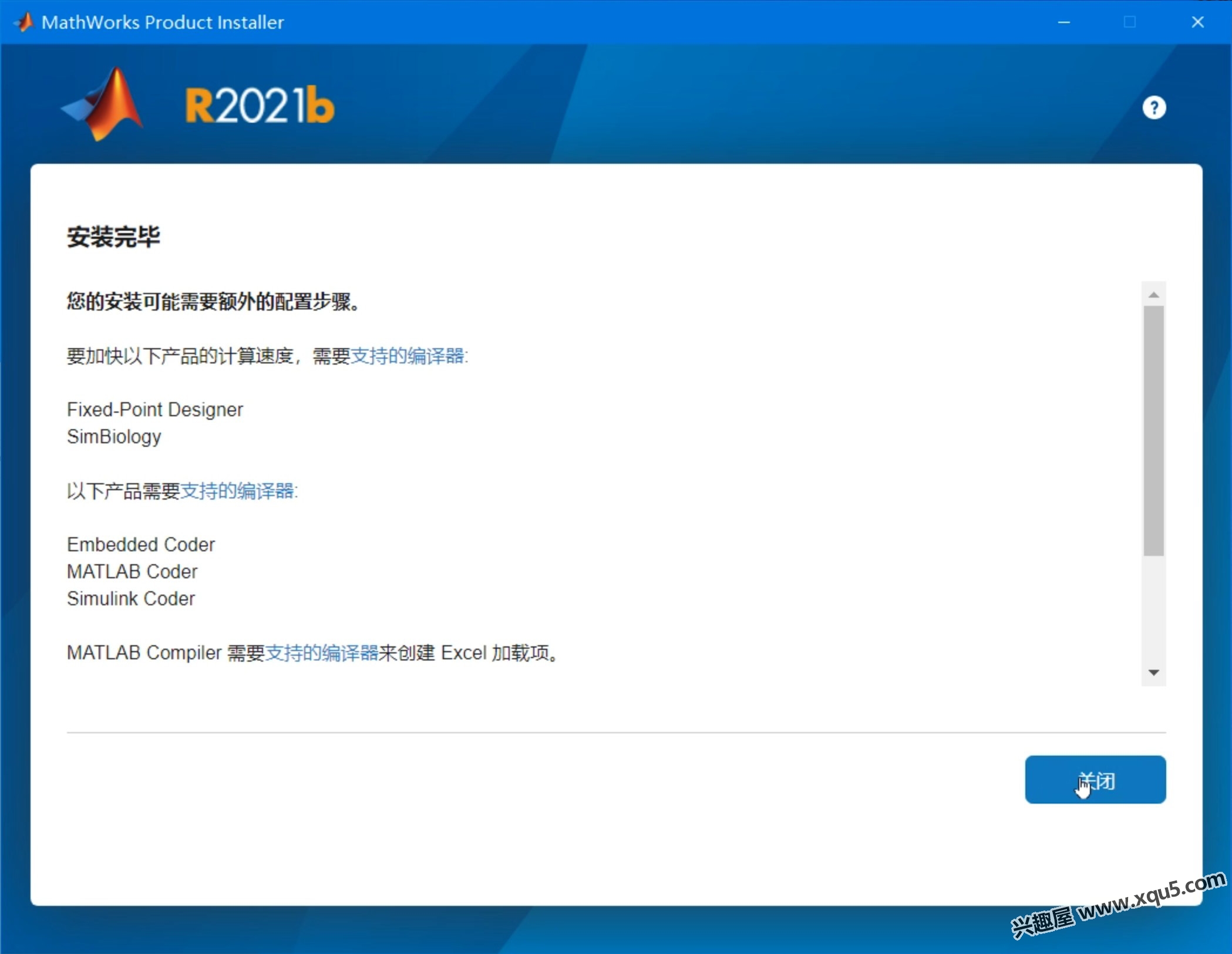The width and height of the screenshot is (1232, 954).
Task: Click the empty scrollbar track below the thumb
Action: tap(1153, 611)
